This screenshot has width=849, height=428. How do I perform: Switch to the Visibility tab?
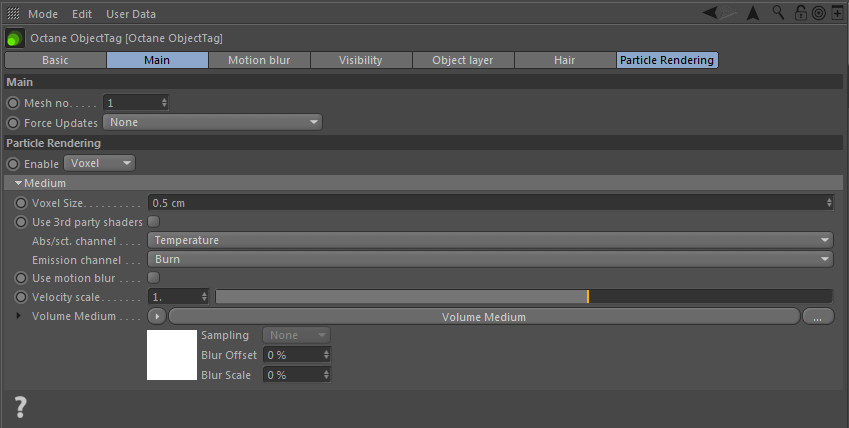(x=361, y=60)
